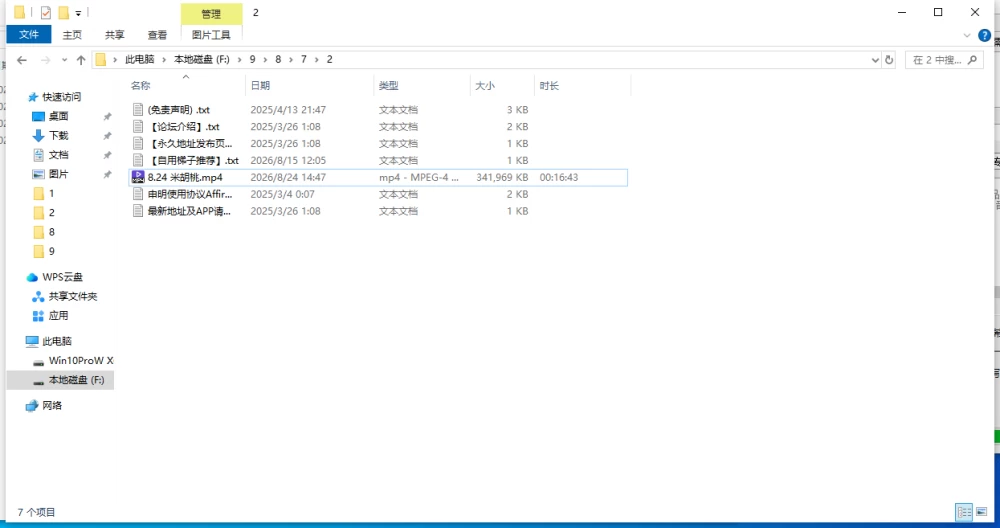Image resolution: width=1000 pixels, height=528 pixels.
Task: Open folder 9 in the navigation pane
Action: click(51, 251)
